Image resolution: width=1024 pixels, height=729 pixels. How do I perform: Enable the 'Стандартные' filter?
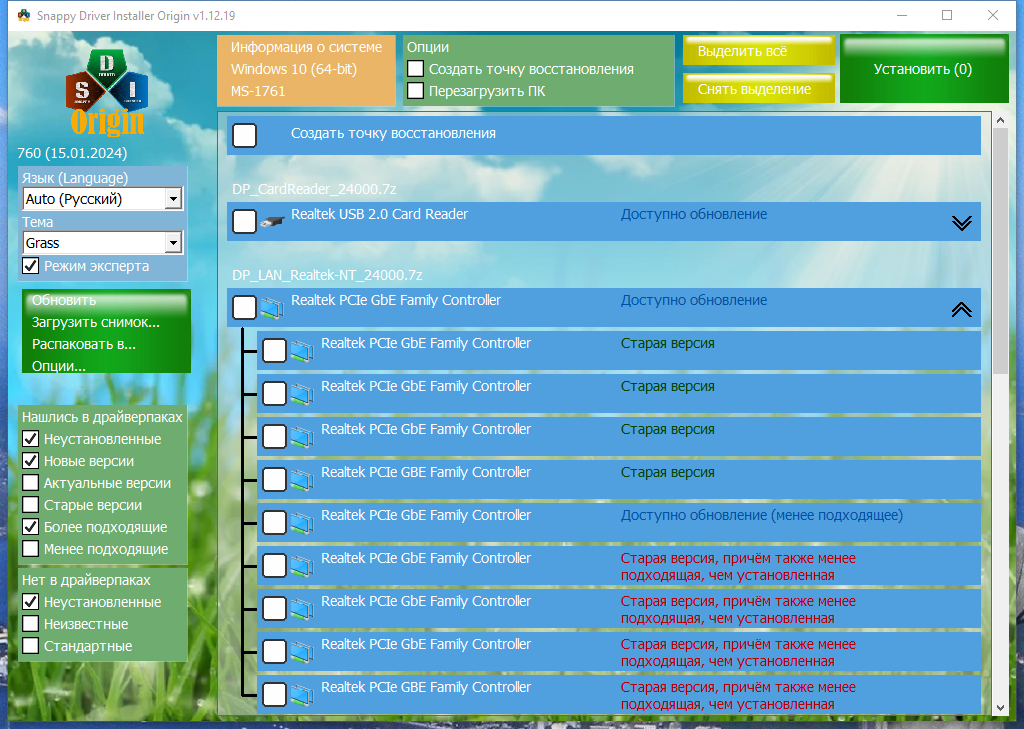pos(31,646)
